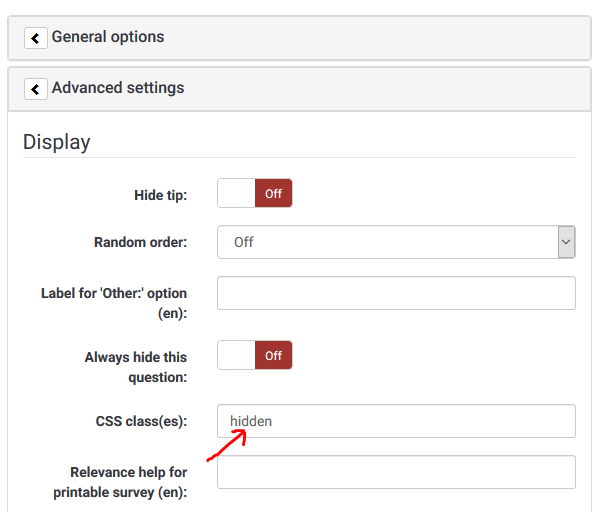
Task: Click red Off half of Always hide switch
Action: click(273, 355)
